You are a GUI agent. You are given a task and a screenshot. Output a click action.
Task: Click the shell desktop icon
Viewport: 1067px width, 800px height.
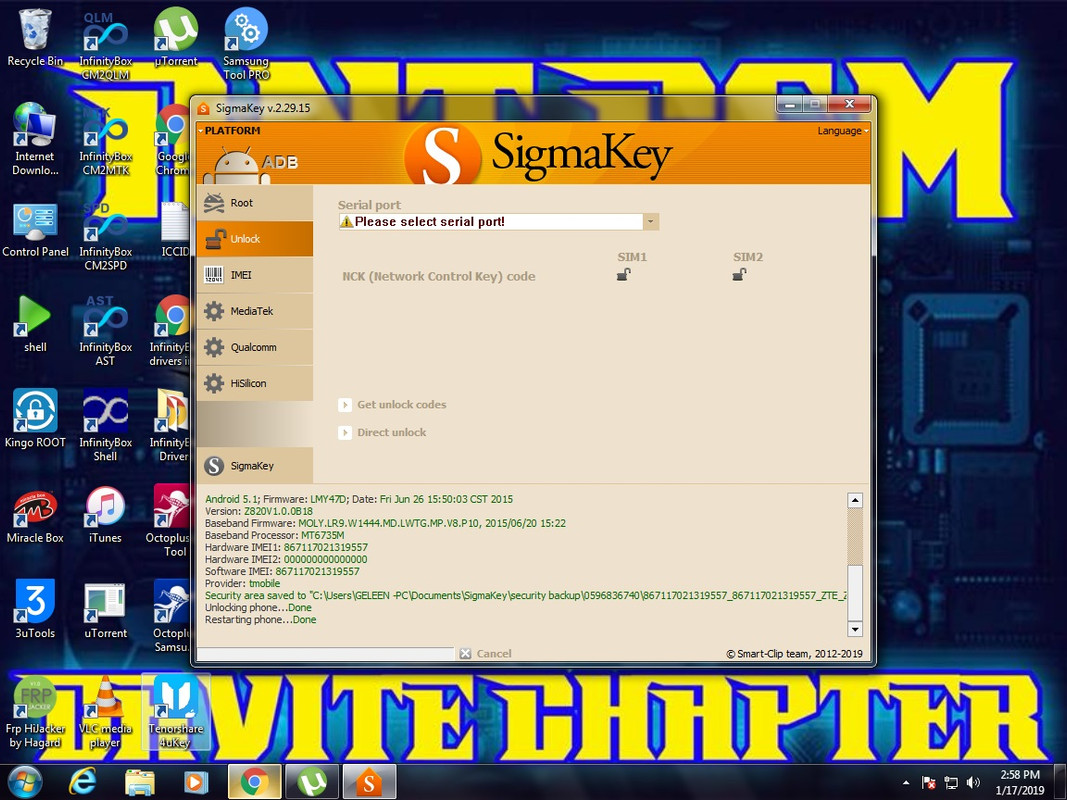click(35, 324)
